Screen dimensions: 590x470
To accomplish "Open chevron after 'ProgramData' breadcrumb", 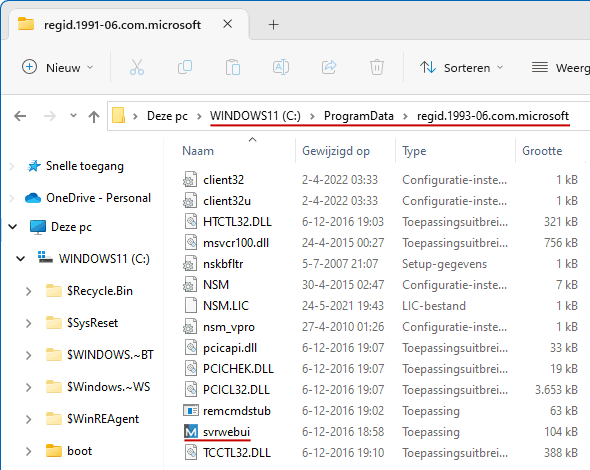I will [x=405, y=116].
